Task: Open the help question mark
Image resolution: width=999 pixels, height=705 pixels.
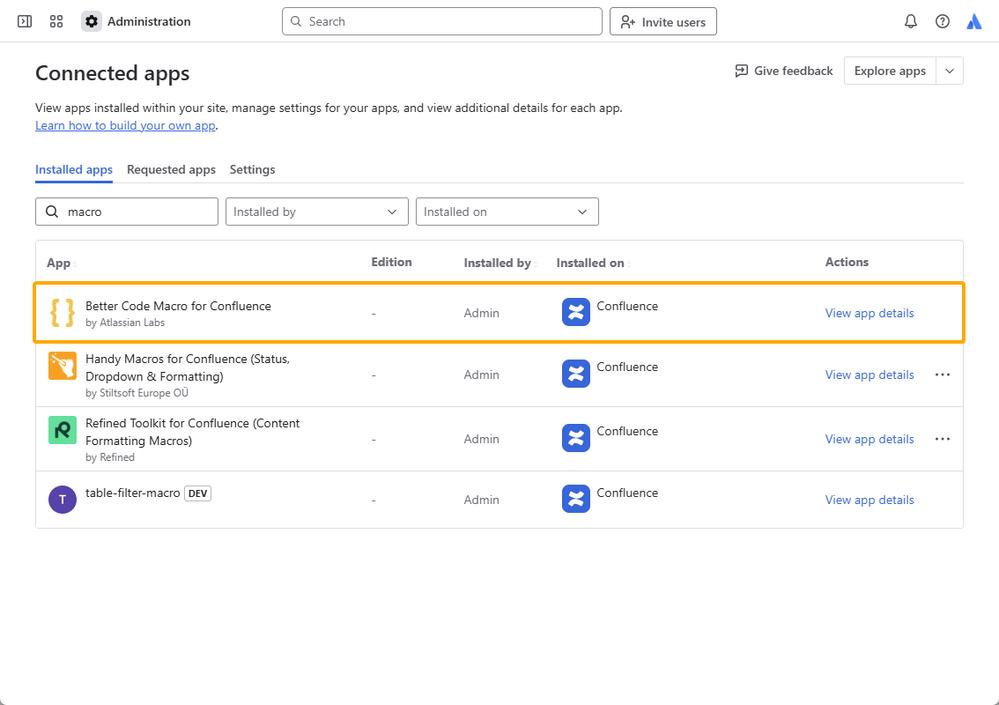Action: pos(942,21)
